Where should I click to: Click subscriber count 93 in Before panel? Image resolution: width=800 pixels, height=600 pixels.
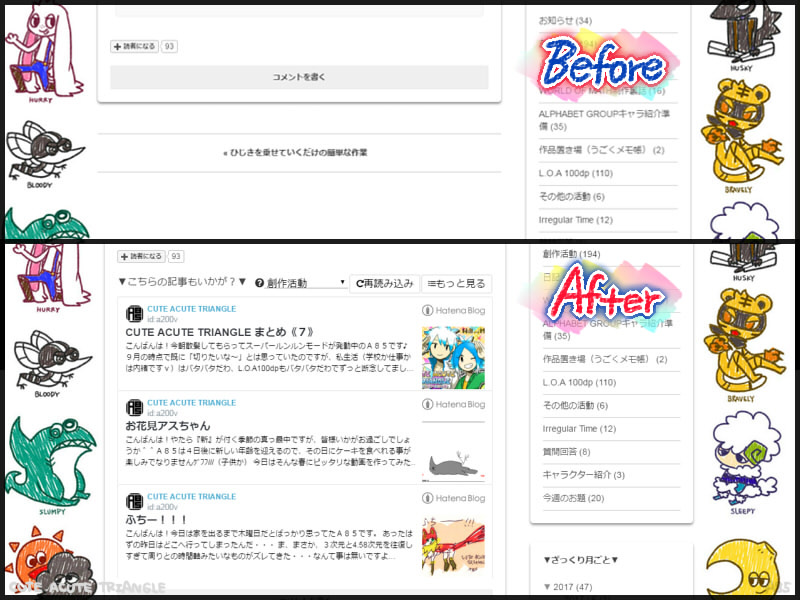pos(169,46)
